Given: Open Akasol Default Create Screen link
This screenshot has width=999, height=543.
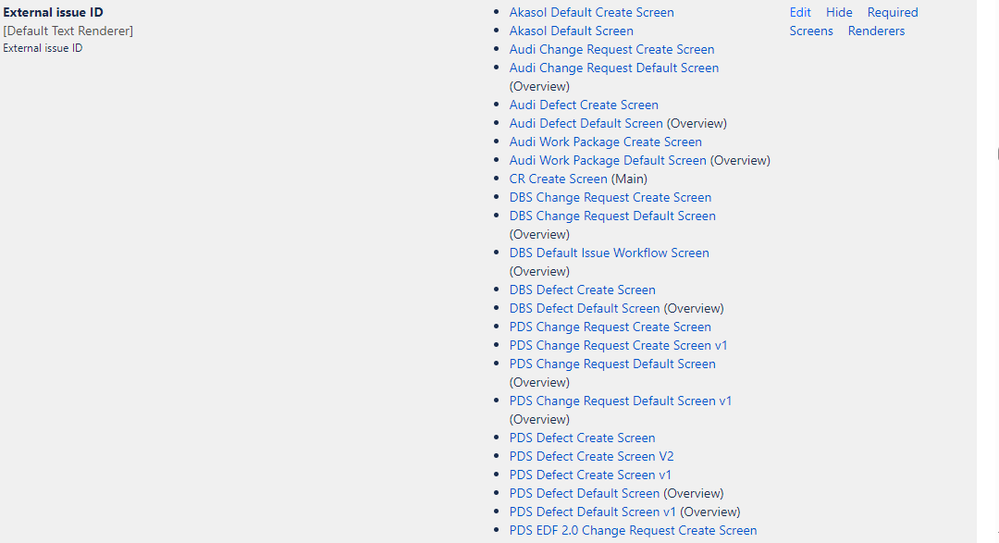Looking at the screenshot, I should click(591, 12).
